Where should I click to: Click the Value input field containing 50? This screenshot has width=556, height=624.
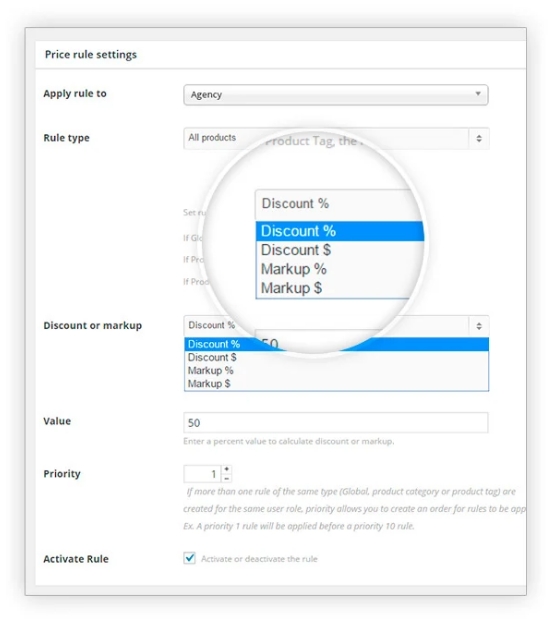click(336, 423)
